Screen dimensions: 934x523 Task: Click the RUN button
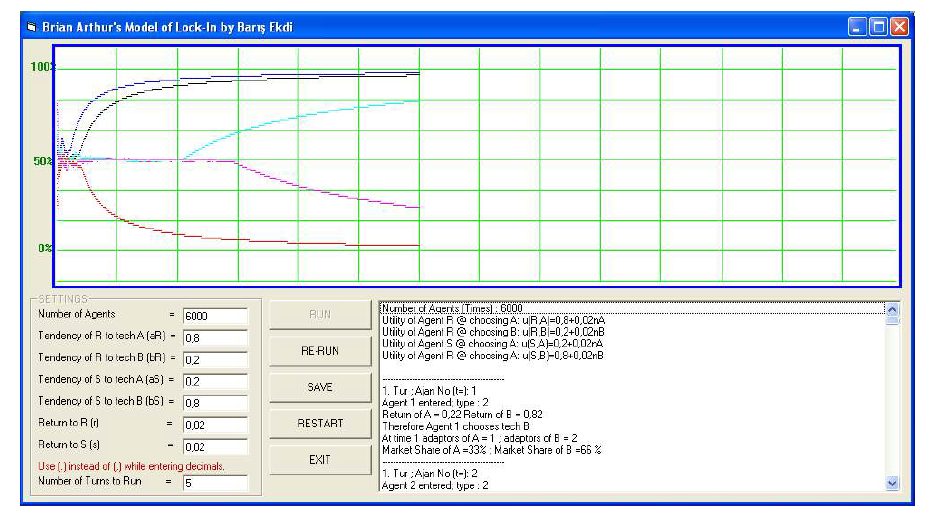(320, 315)
